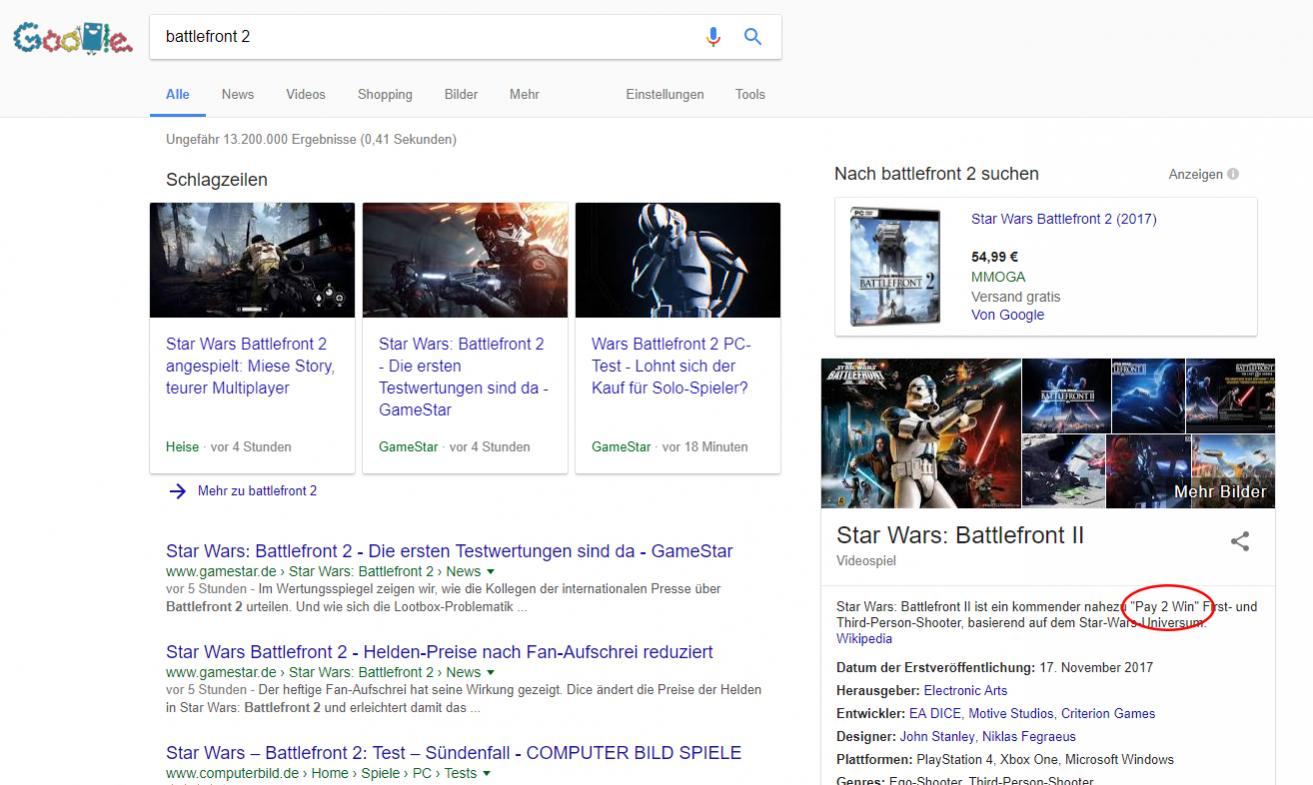The image size is (1313, 785).
Task: Click John Stanley designer link
Action: tap(937, 737)
